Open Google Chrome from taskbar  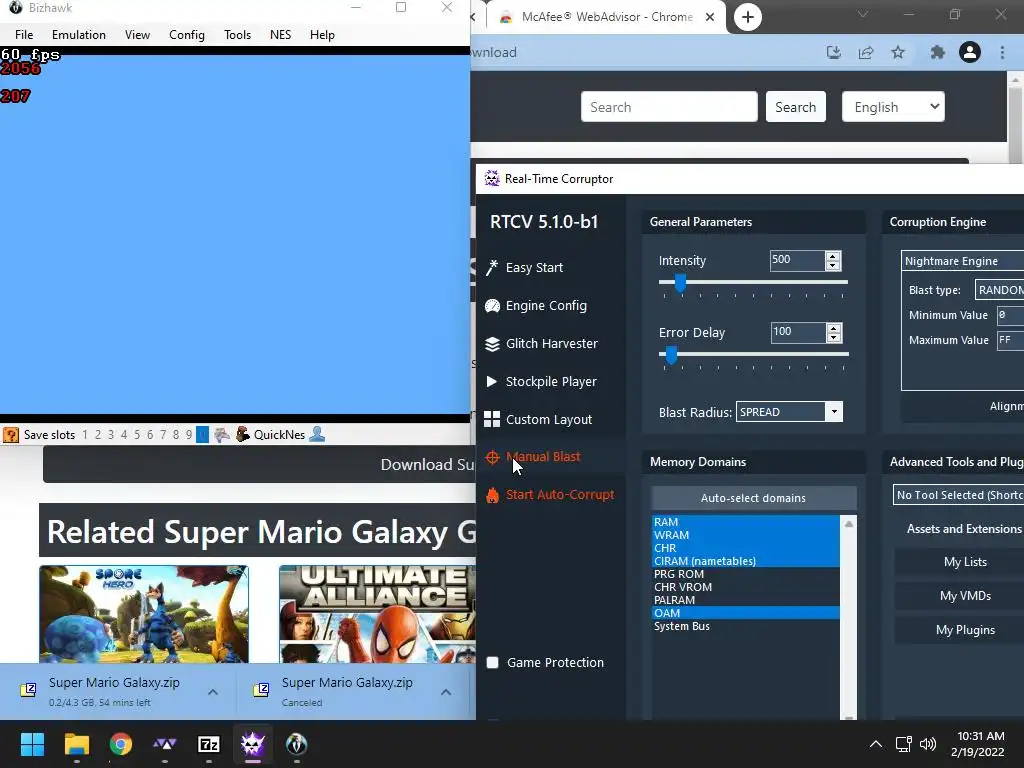pos(121,744)
